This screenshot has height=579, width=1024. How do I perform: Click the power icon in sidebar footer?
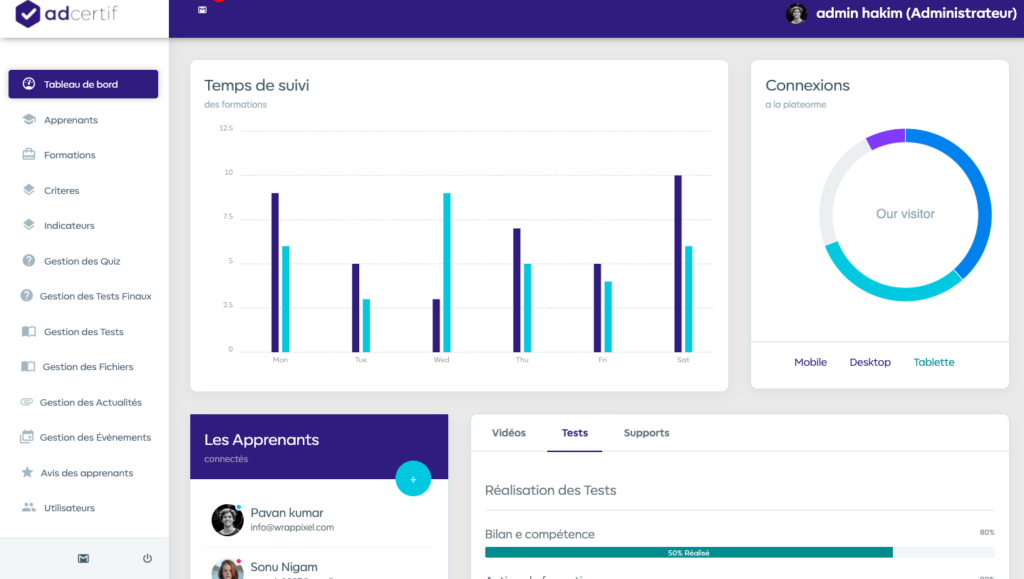[147, 558]
